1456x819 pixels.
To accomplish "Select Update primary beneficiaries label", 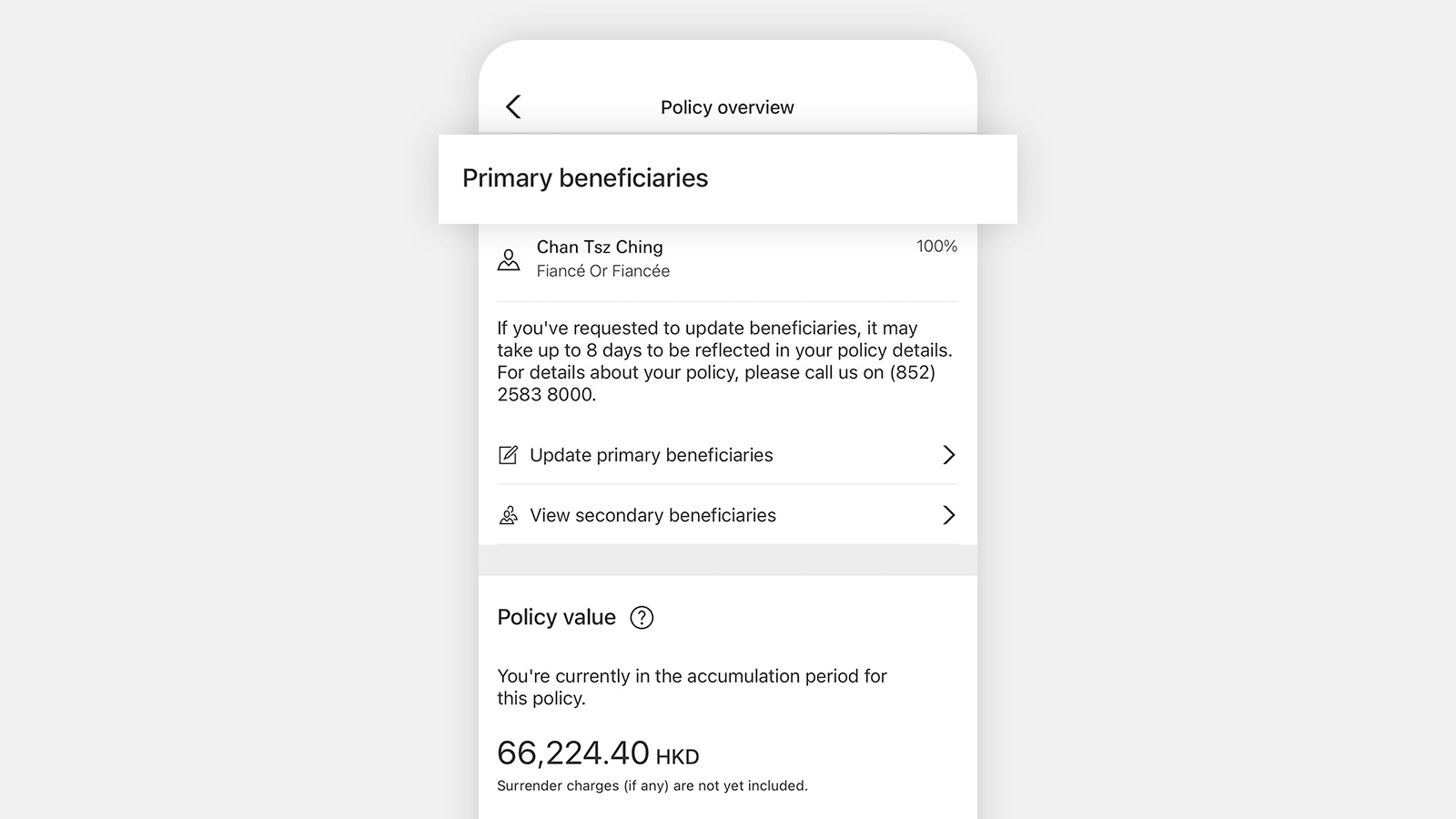I will point(652,455).
